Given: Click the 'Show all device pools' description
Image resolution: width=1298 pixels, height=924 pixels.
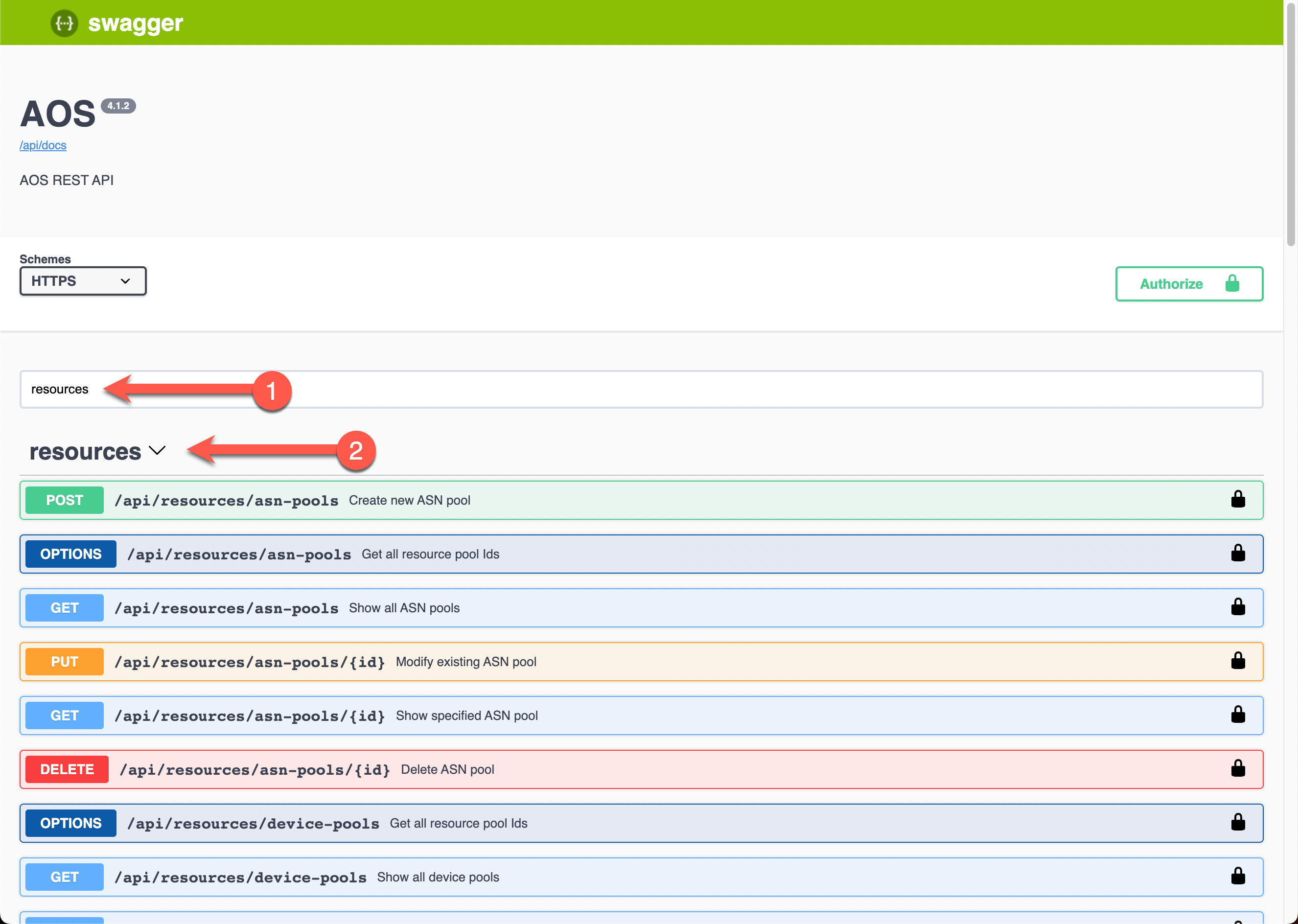Looking at the screenshot, I should pyautogui.click(x=438, y=877).
